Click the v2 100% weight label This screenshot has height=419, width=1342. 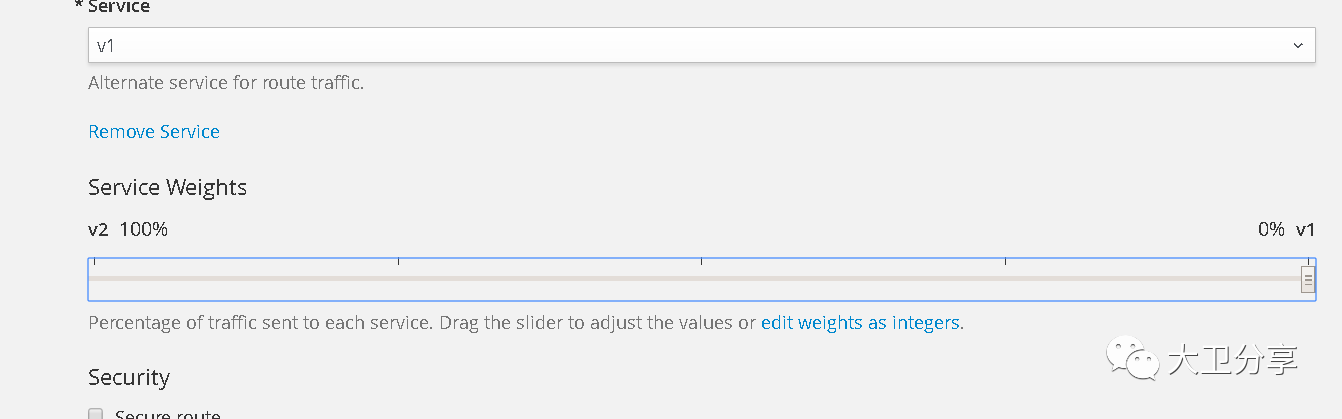pyautogui.click(x=128, y=230)
